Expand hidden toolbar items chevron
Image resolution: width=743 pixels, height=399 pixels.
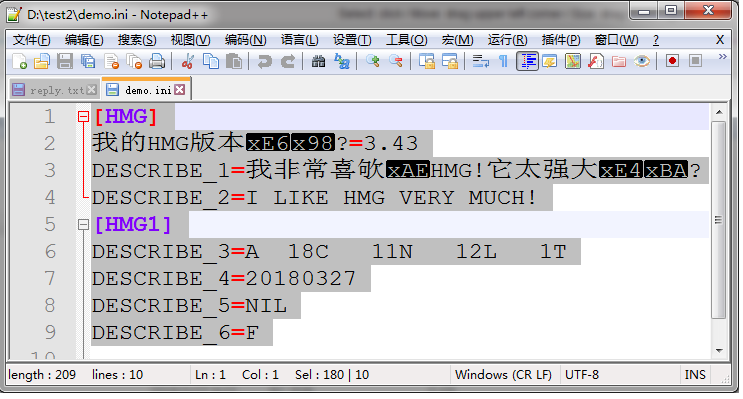[723, 57]
